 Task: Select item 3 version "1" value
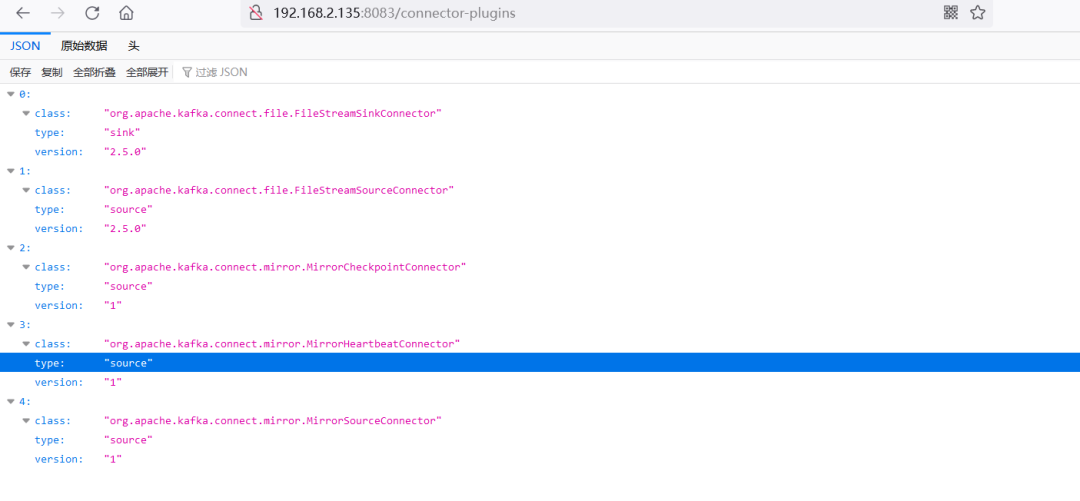click(x=113, y=382)
